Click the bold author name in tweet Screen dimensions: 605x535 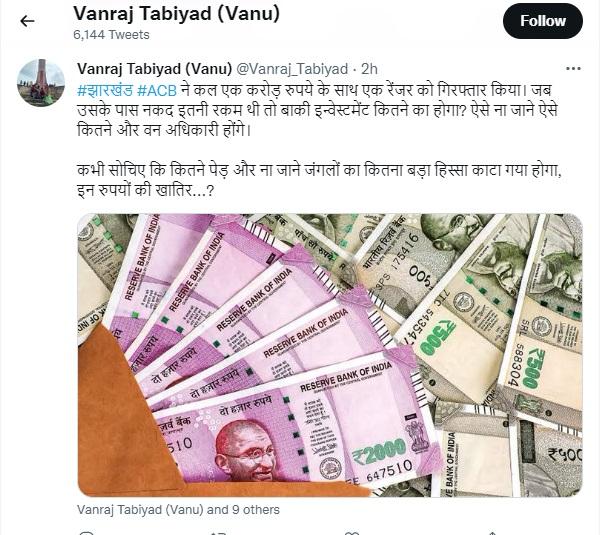(x=154, y=69)
